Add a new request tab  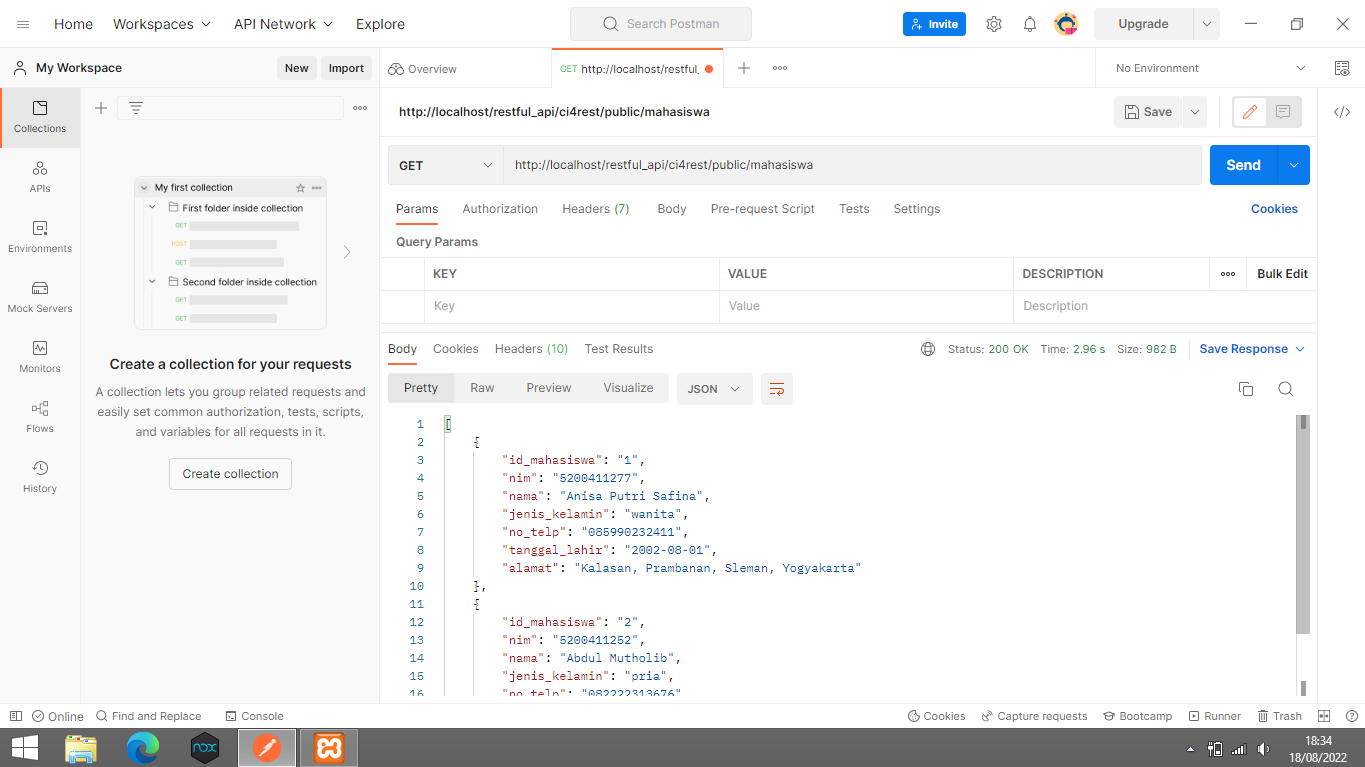pyautogui.click(x=744, y=68)
